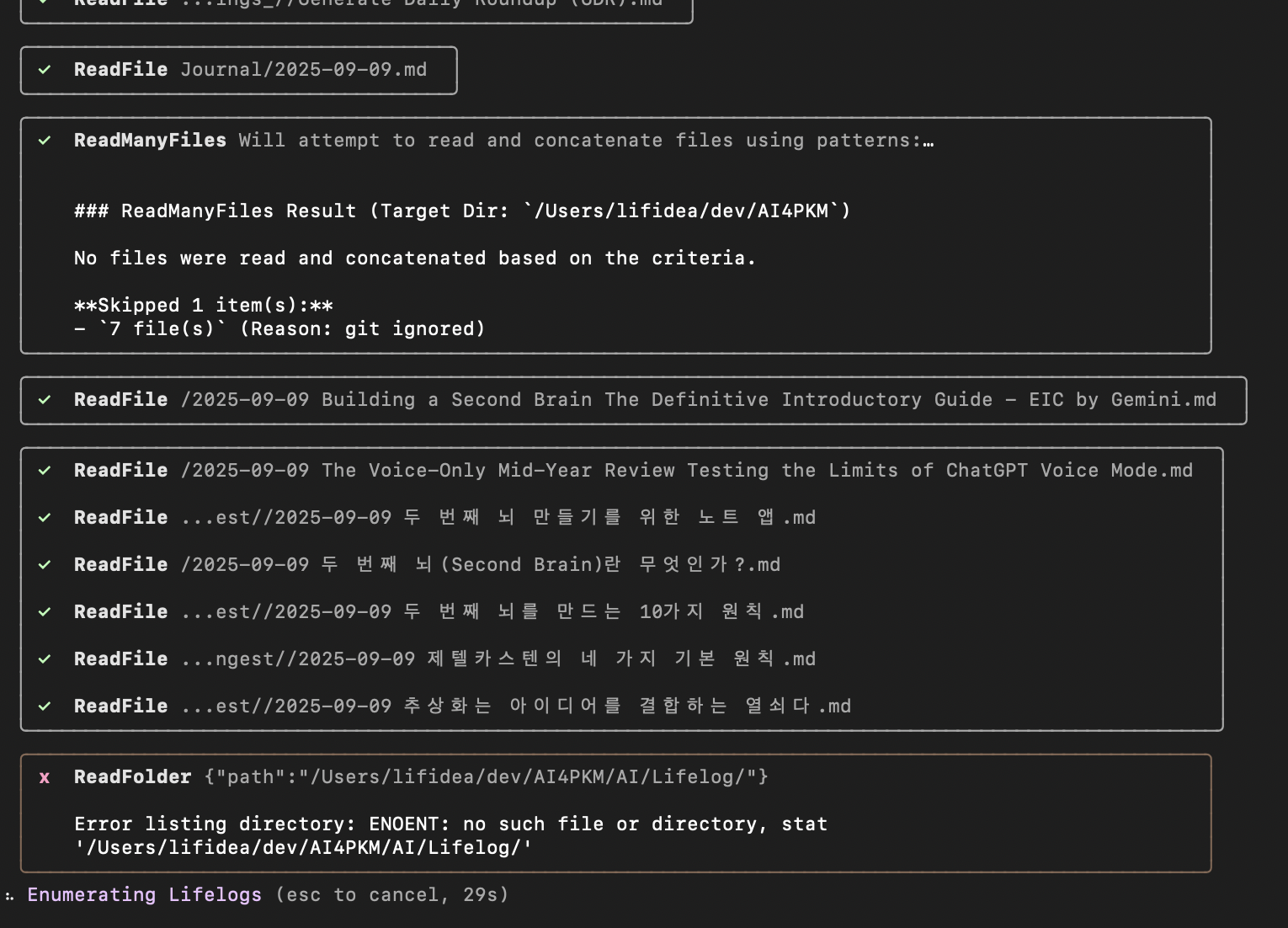The height and width of the screenshot is (928, 1288).
Task: Click the Skipped 1 item(s) heading
Action: [x=203, y=306]
